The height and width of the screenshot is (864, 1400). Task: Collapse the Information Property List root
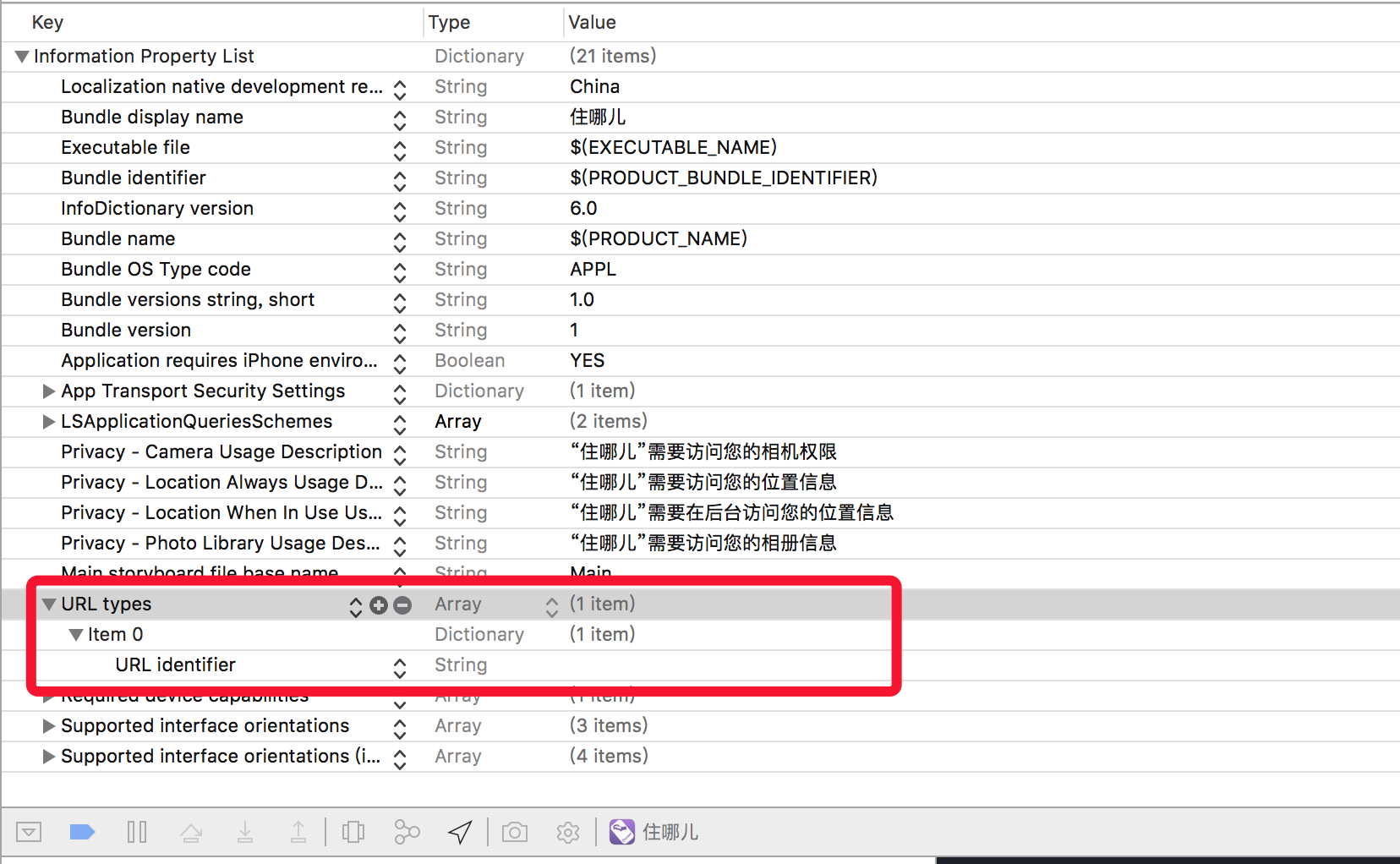(22, 57)
